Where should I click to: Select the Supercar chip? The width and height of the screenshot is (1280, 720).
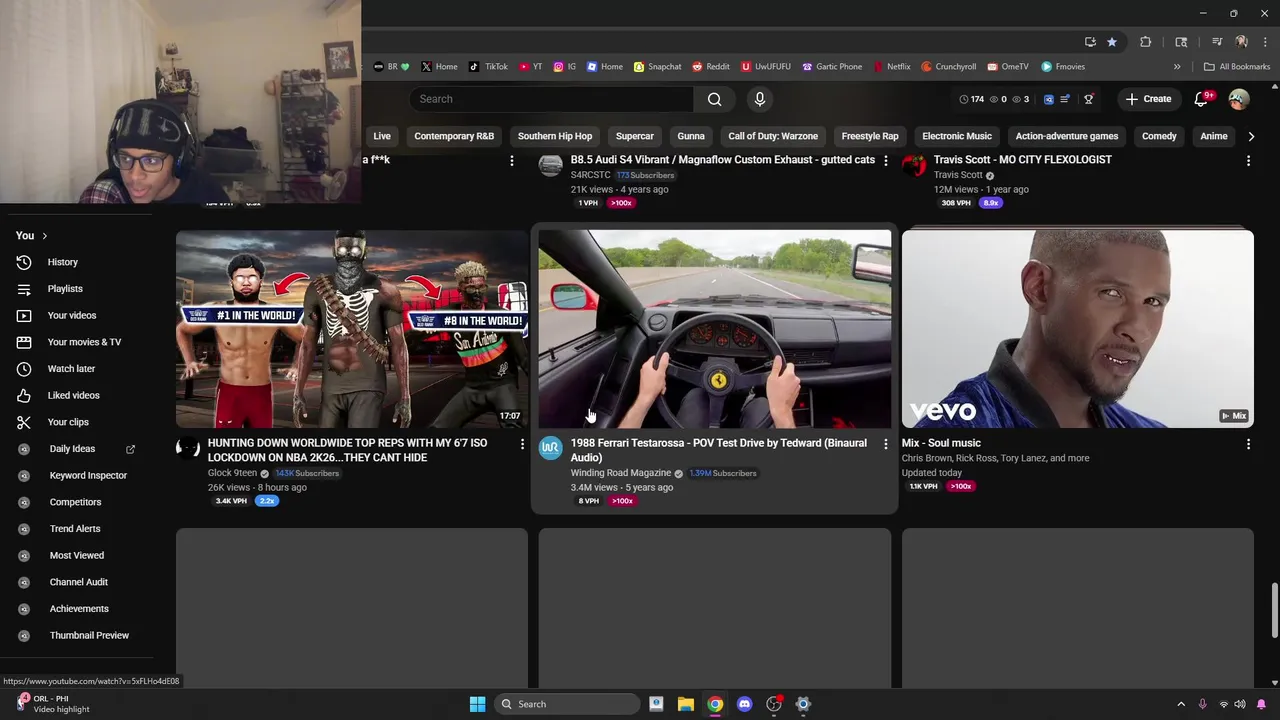point(635,136)
